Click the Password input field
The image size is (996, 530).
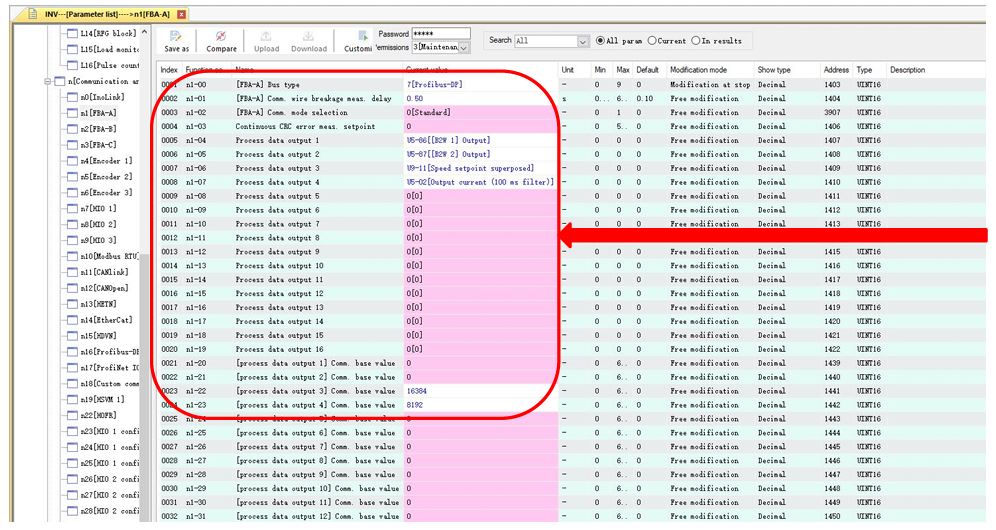coord(440,34)
